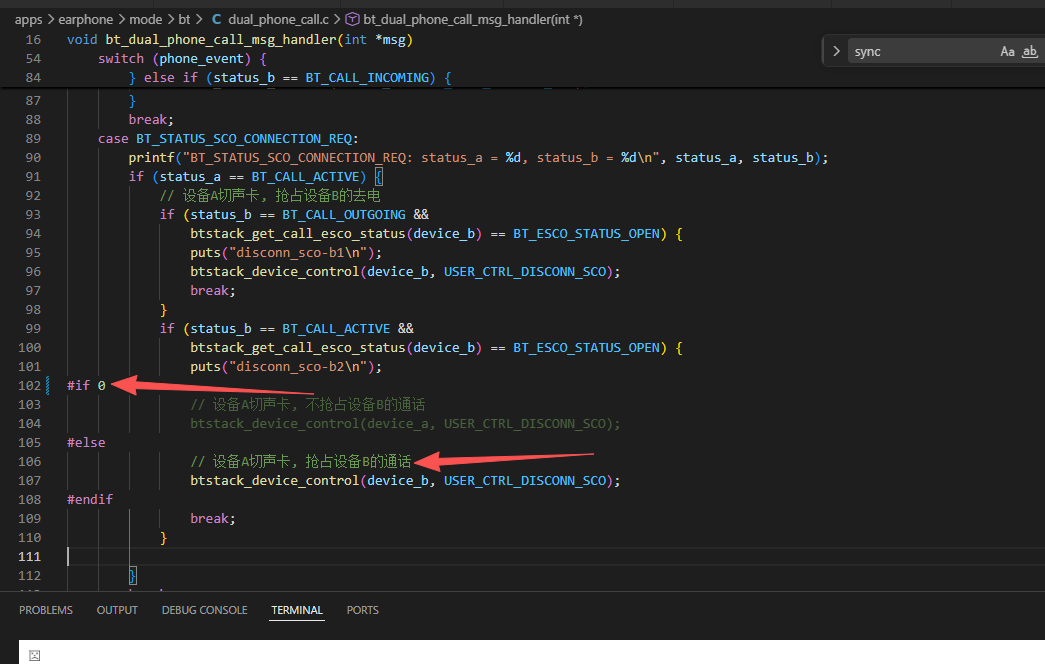Open the "earphone" breadcrumb folder
This screenshot has width=1045, height=664.
85,19
